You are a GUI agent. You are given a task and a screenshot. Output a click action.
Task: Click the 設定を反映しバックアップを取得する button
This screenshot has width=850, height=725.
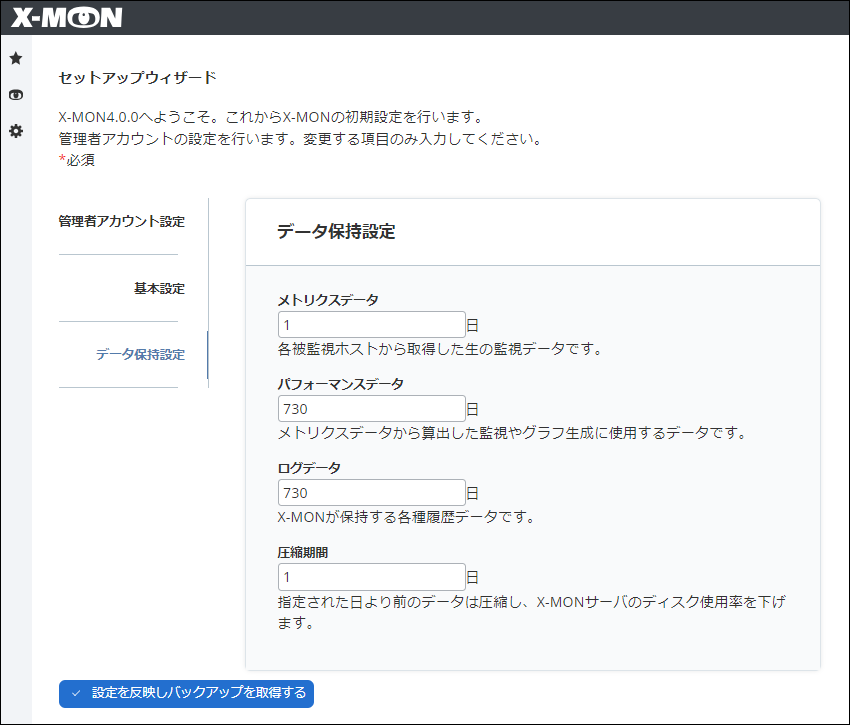[186, 694]
